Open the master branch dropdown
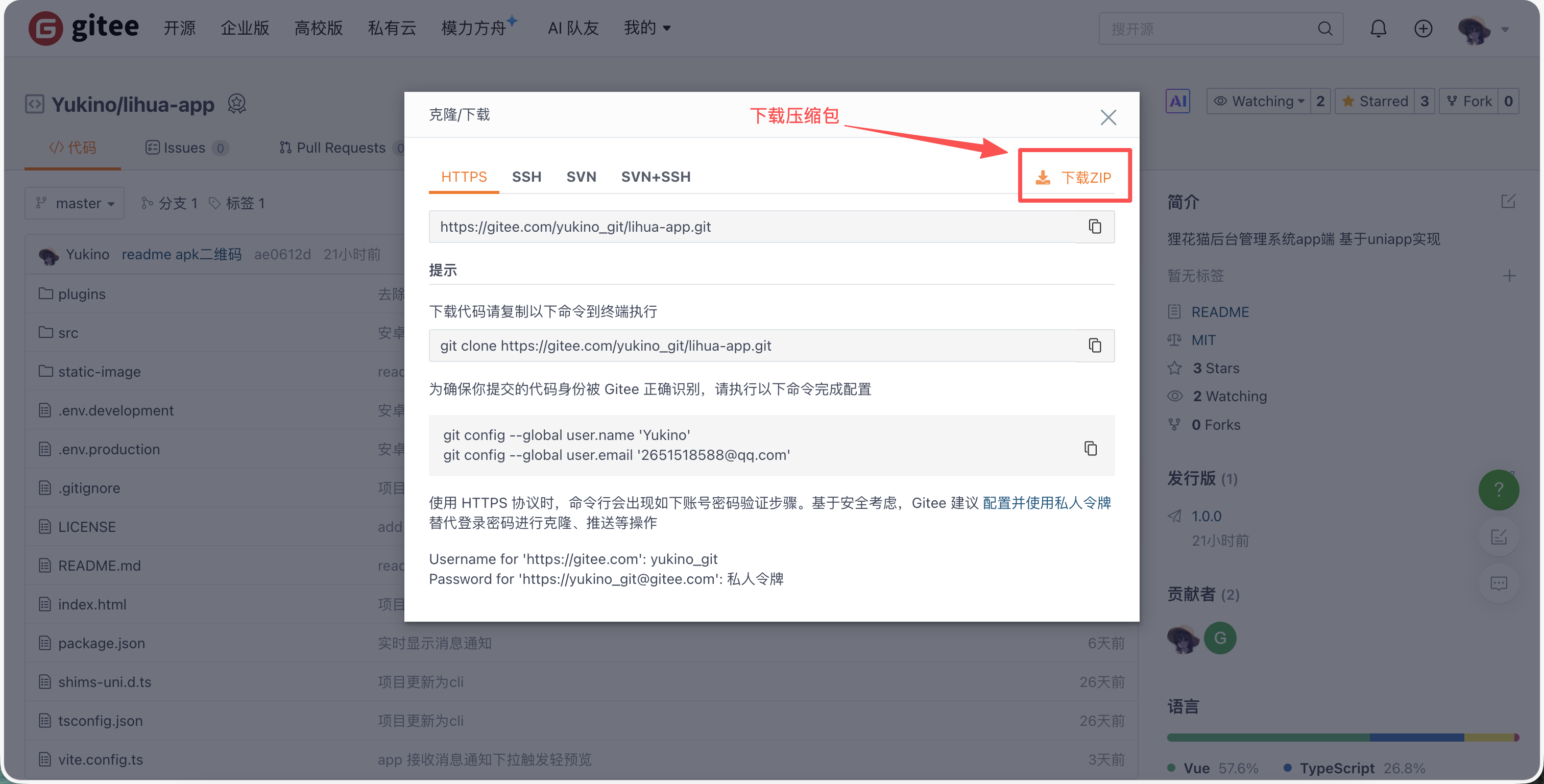Viewport: 1544px width, 784px height. pyautogui.click(x=75, y=203)
